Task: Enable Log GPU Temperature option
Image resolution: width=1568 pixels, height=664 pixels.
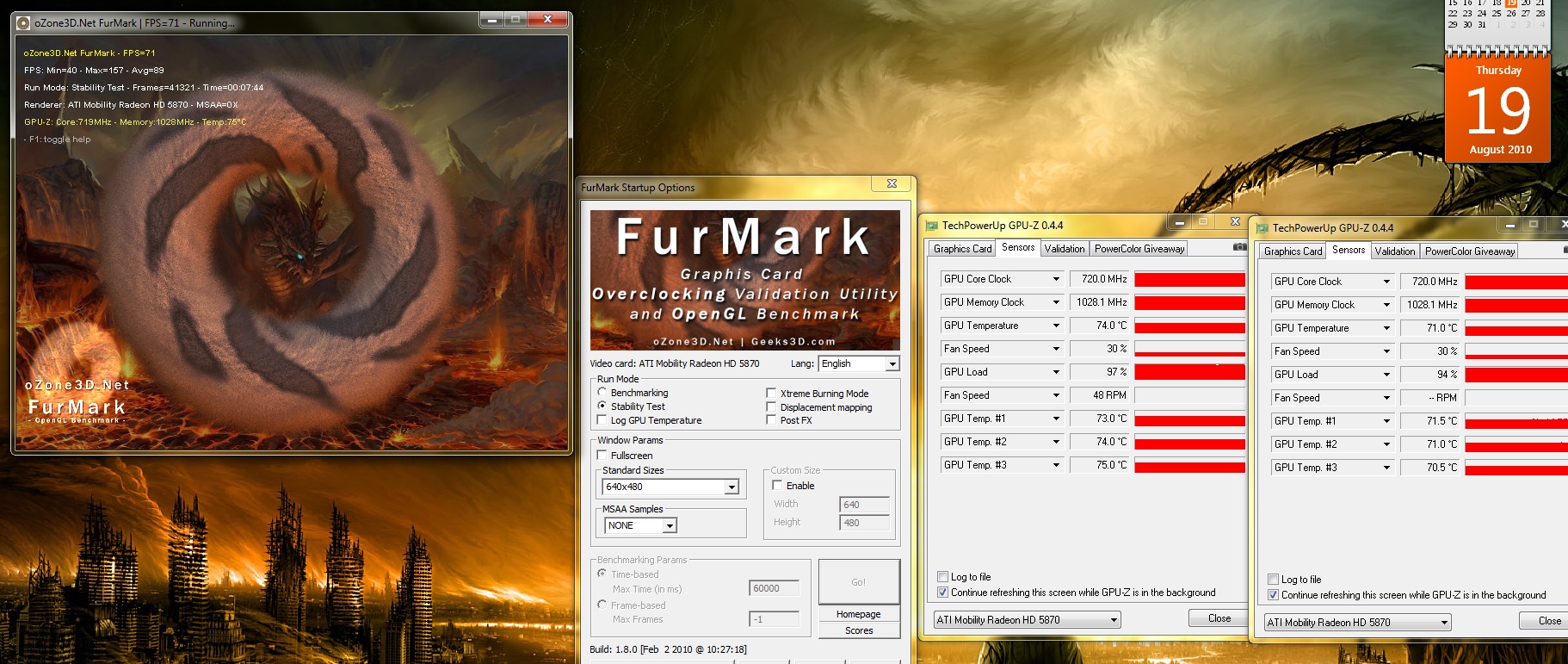Action: (x=602, y=419)
